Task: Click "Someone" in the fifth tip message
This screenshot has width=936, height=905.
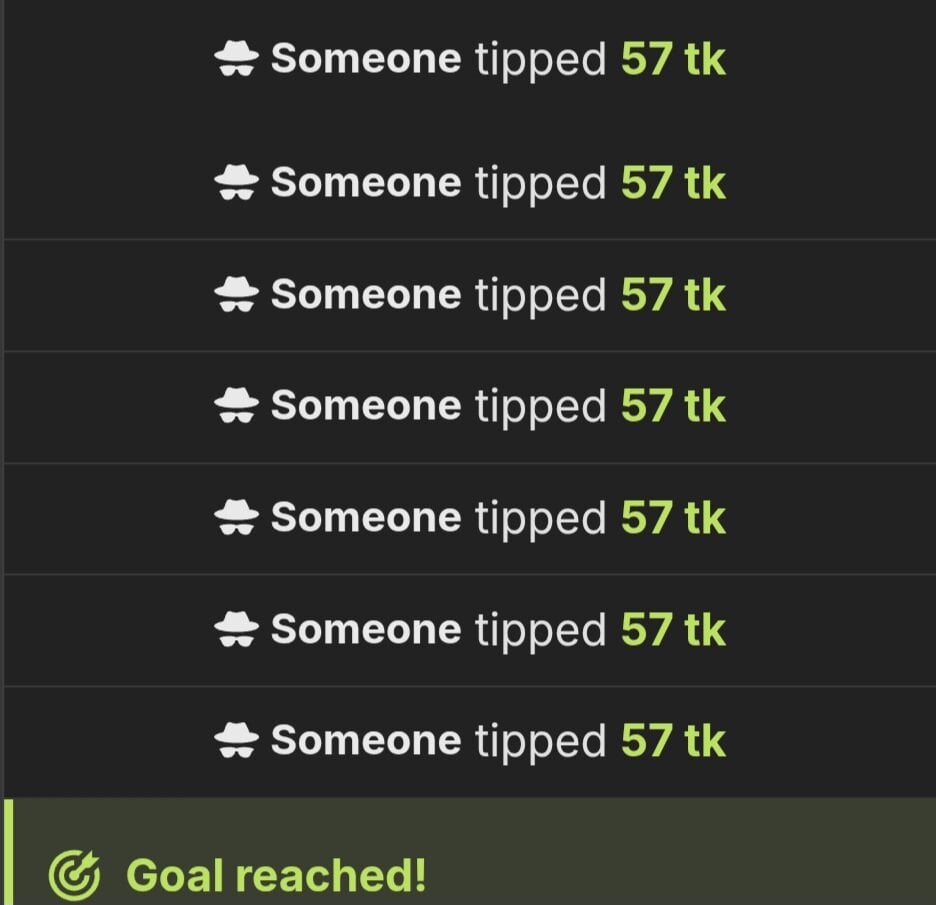Action: coord(366,518)
